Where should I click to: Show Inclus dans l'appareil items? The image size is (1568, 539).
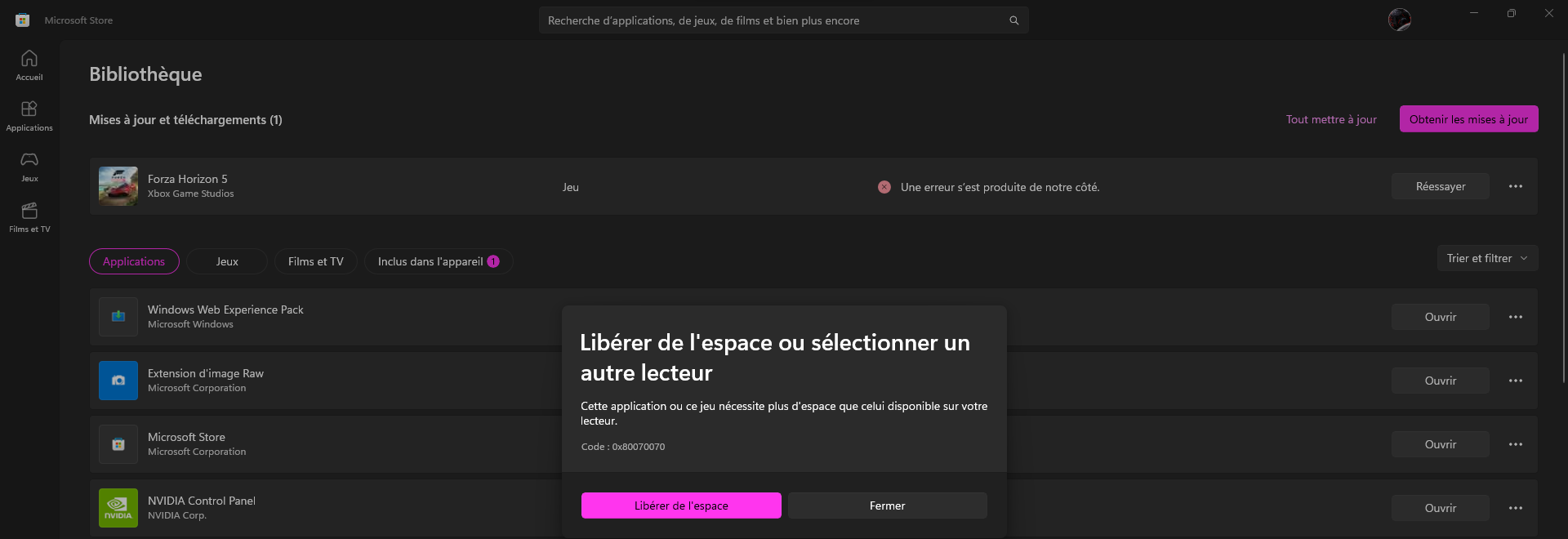pyautogui.click(x=438, y=261)
